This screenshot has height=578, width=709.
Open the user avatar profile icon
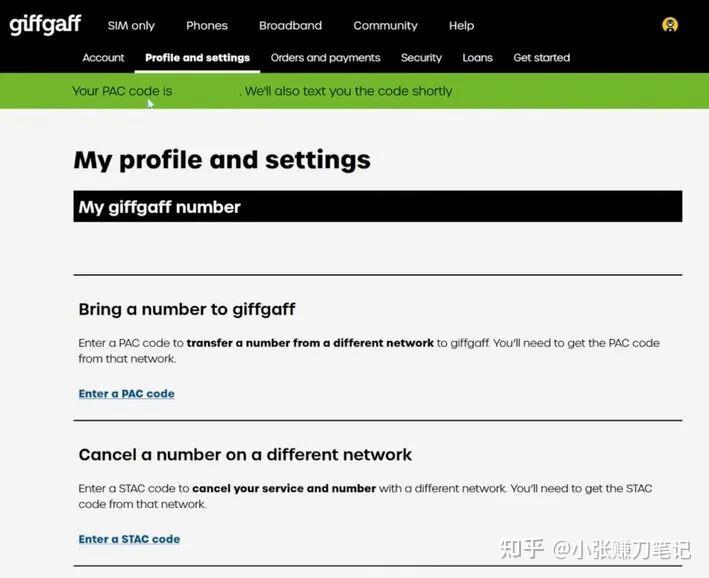point(670,24)
